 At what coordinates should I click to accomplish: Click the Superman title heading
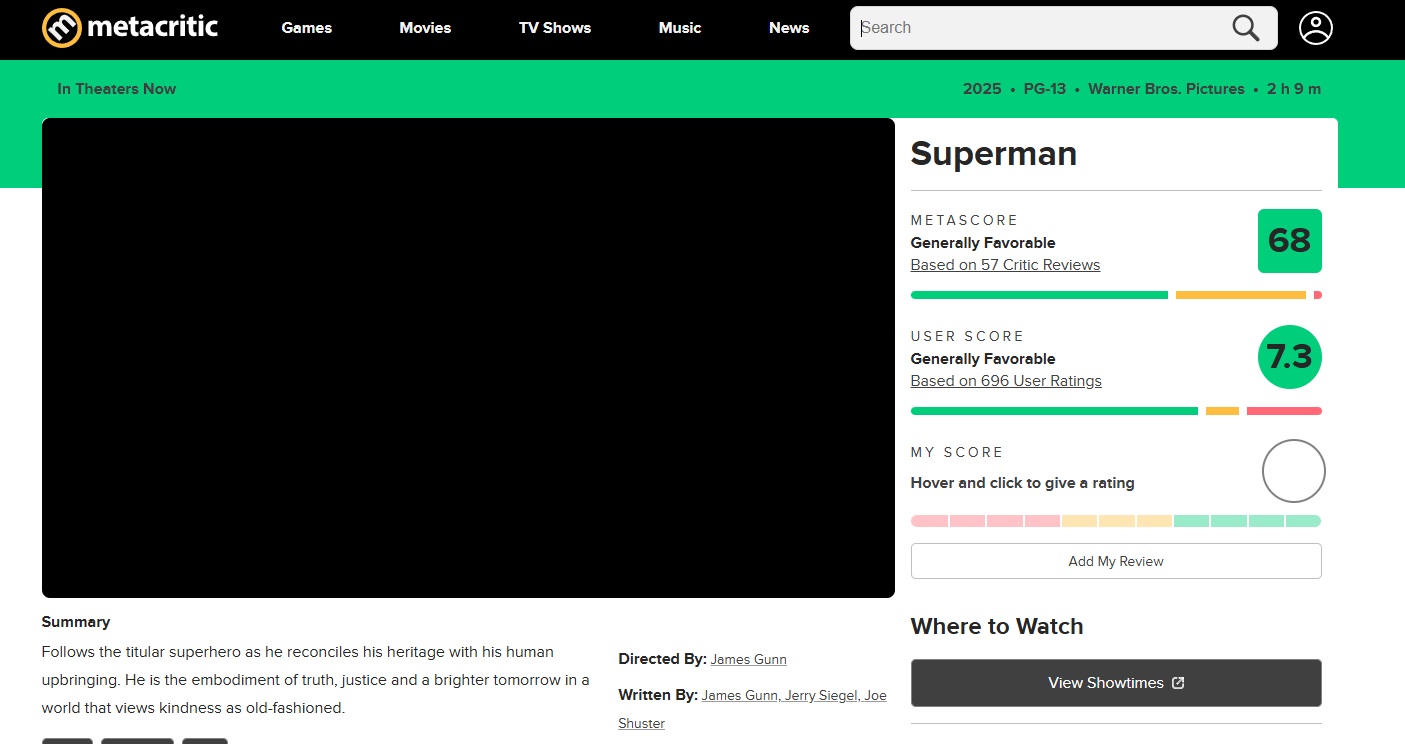(994, 154)
